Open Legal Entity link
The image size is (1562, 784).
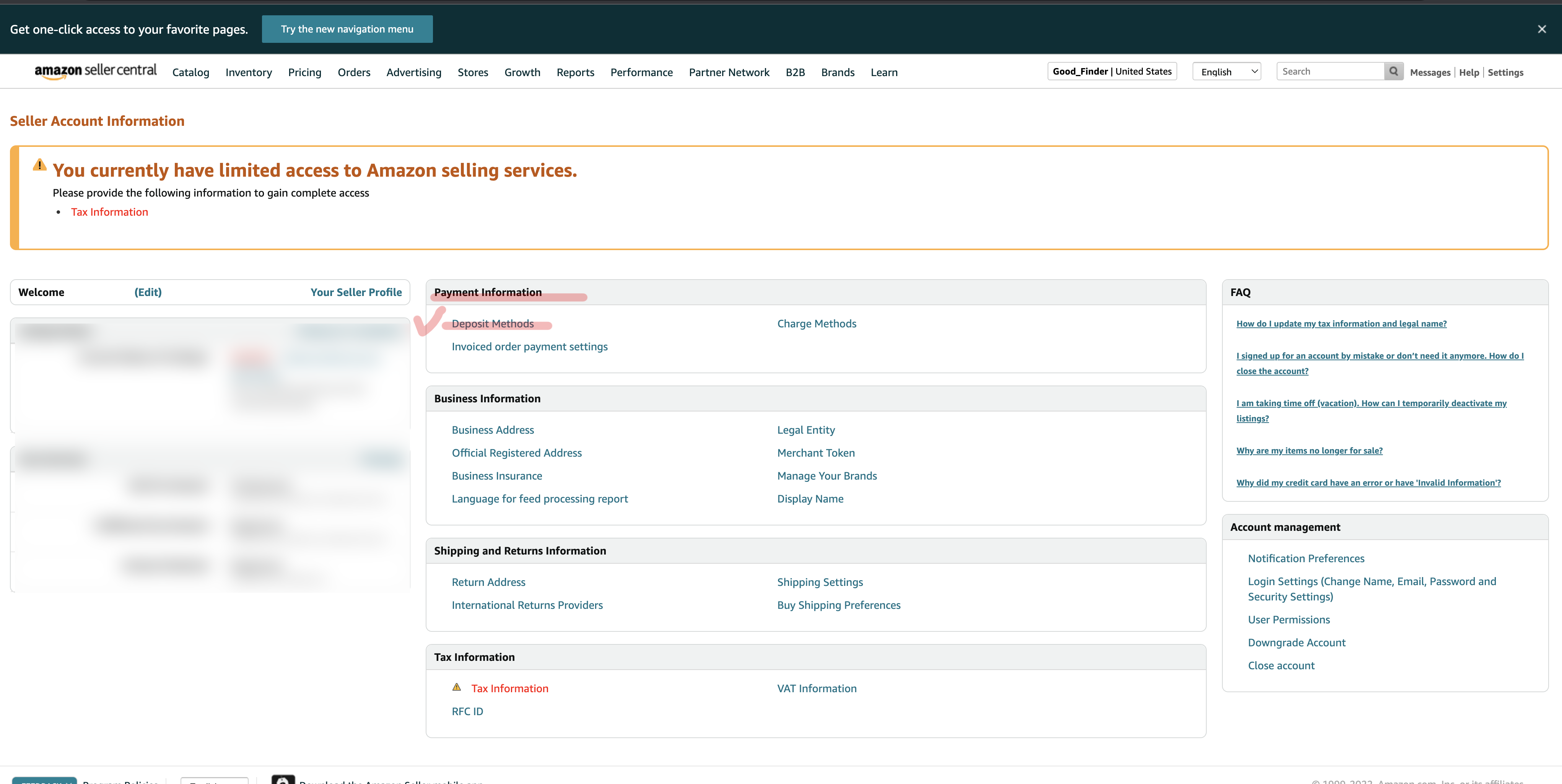click(x=806, y=429)
